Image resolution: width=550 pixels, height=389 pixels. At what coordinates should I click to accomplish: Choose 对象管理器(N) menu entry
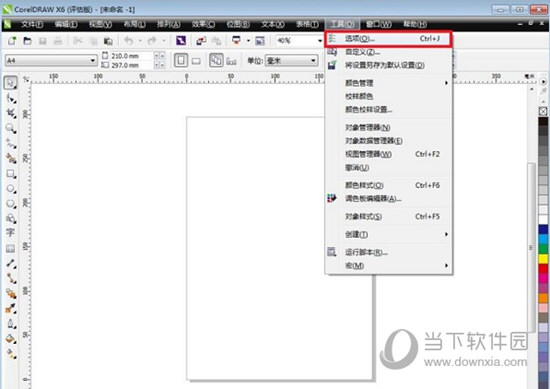pos(389,127)
